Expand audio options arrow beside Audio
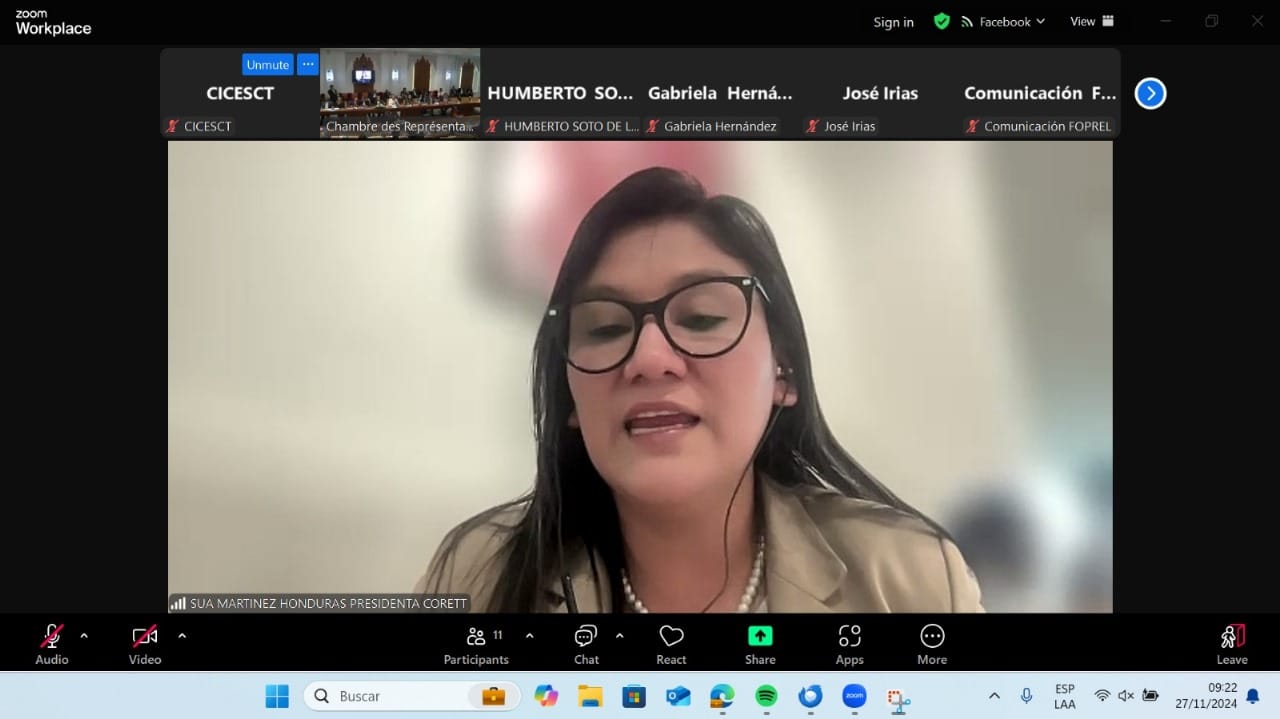This screenshot has height=719, width=1280. tap(84, 635)
